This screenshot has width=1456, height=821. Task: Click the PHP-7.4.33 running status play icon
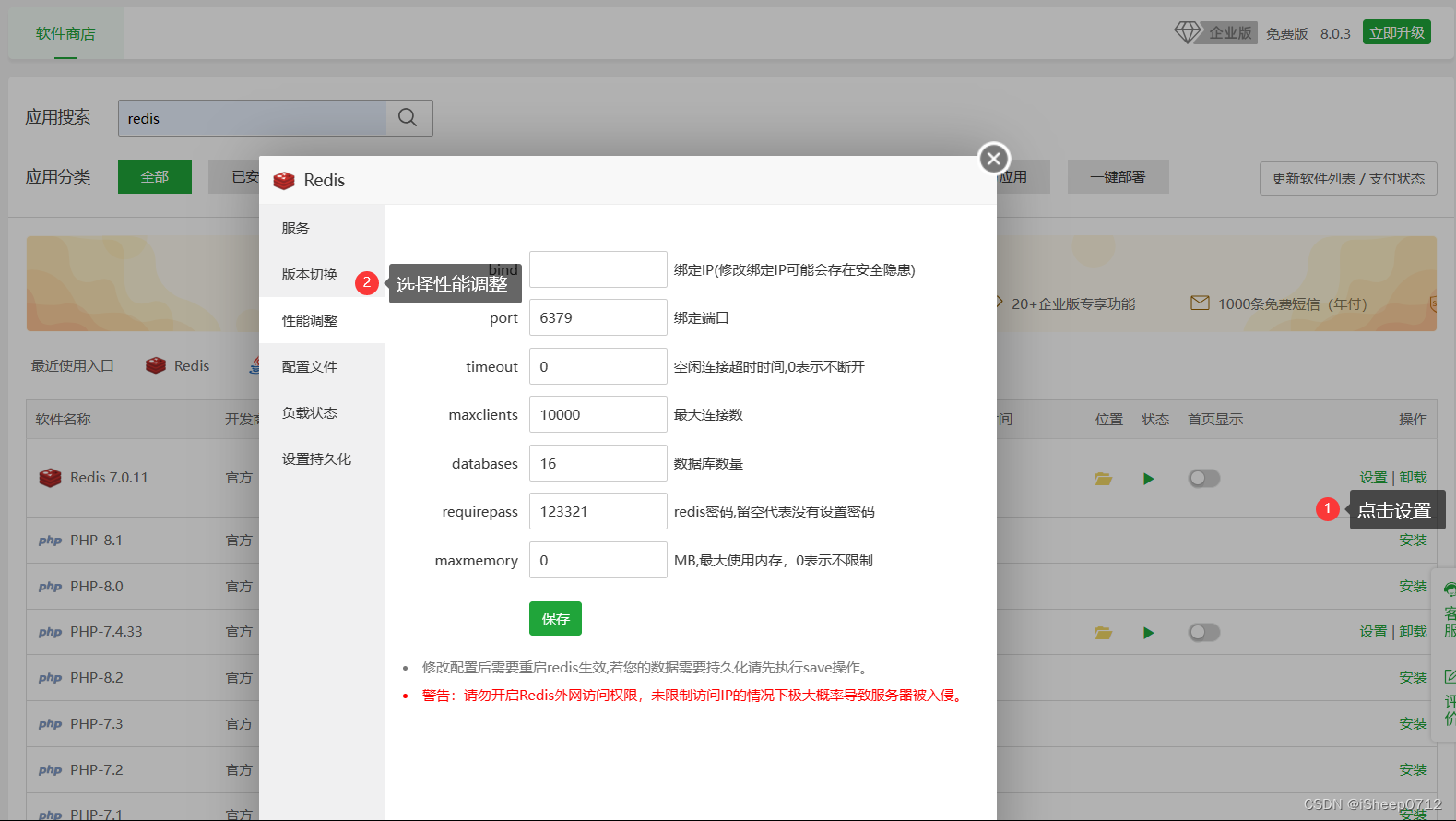pos(1148,633)
